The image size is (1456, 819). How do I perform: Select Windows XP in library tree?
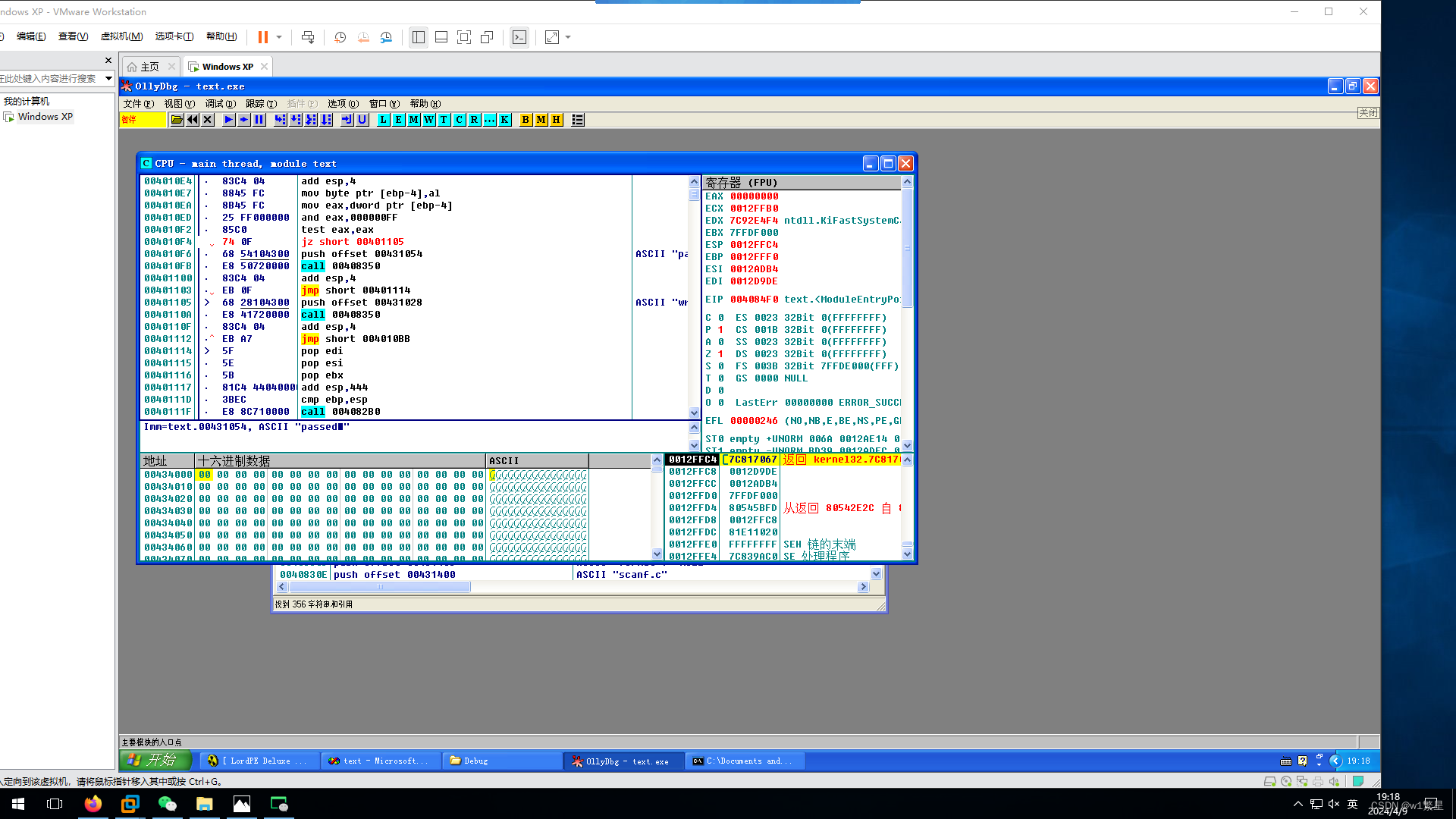45,117
